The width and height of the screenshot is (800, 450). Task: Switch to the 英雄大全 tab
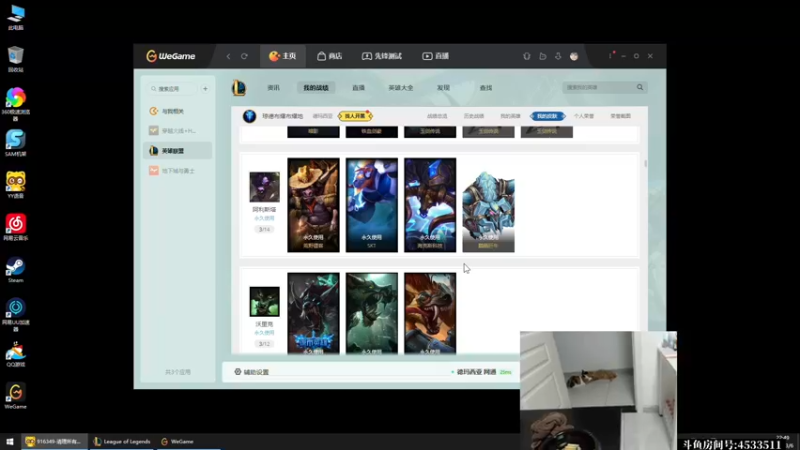tap(401, 88)
